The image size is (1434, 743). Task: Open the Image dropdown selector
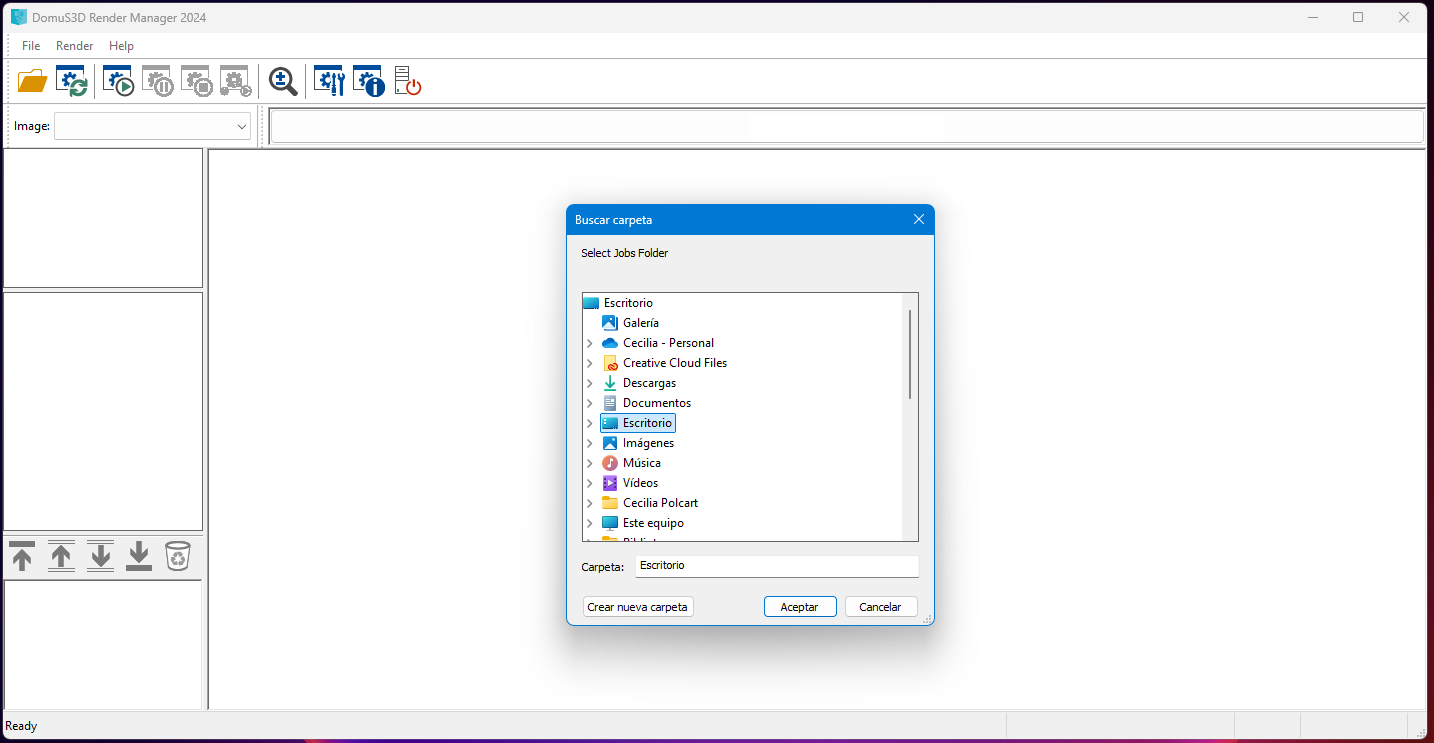point(241,126)
